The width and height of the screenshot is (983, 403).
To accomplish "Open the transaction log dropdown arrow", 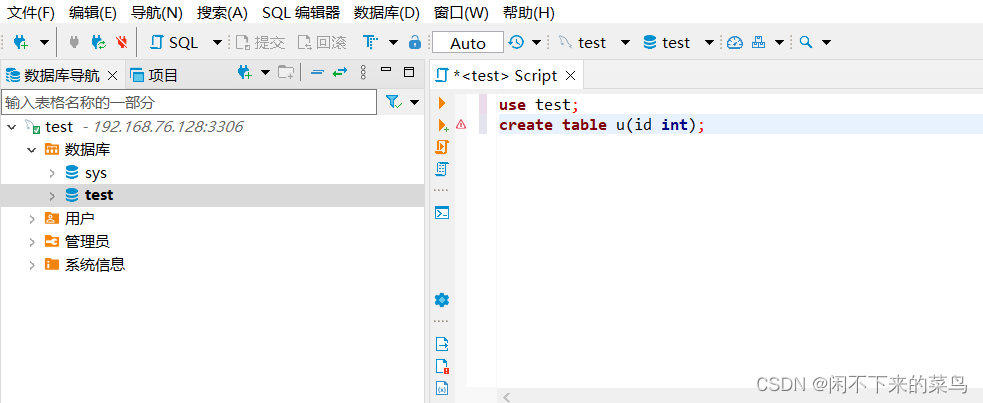I will [537, 43].
